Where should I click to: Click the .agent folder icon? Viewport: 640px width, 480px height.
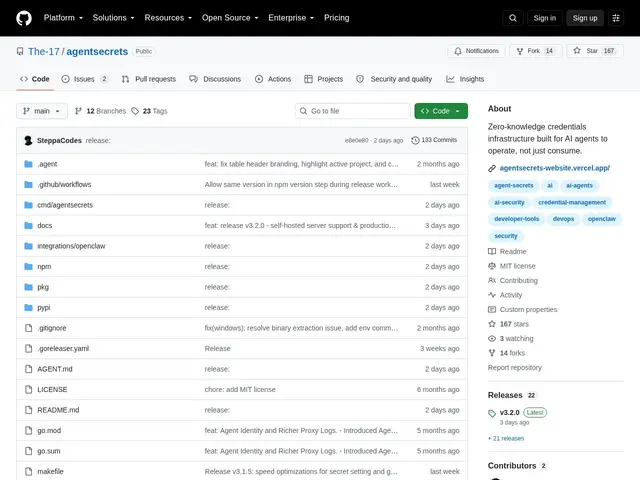tap(28, 164)
